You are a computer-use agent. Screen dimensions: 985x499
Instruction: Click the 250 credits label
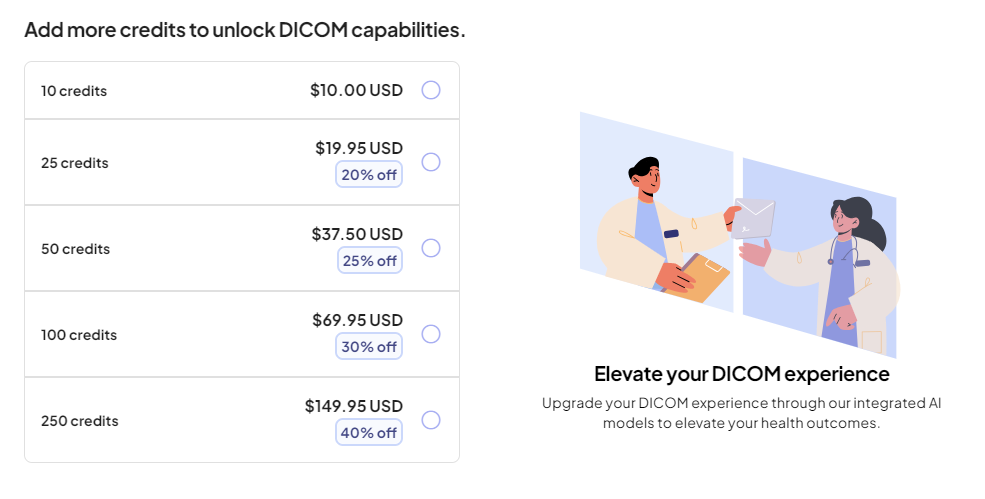click(80, 421)
